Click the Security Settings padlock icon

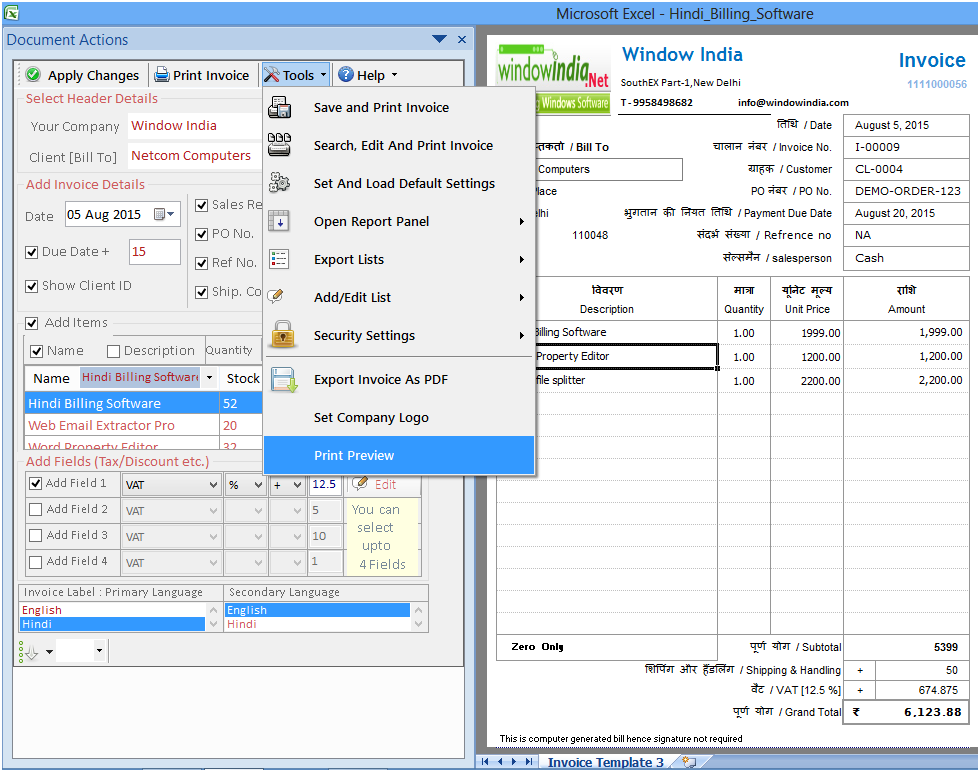[283, 334]
